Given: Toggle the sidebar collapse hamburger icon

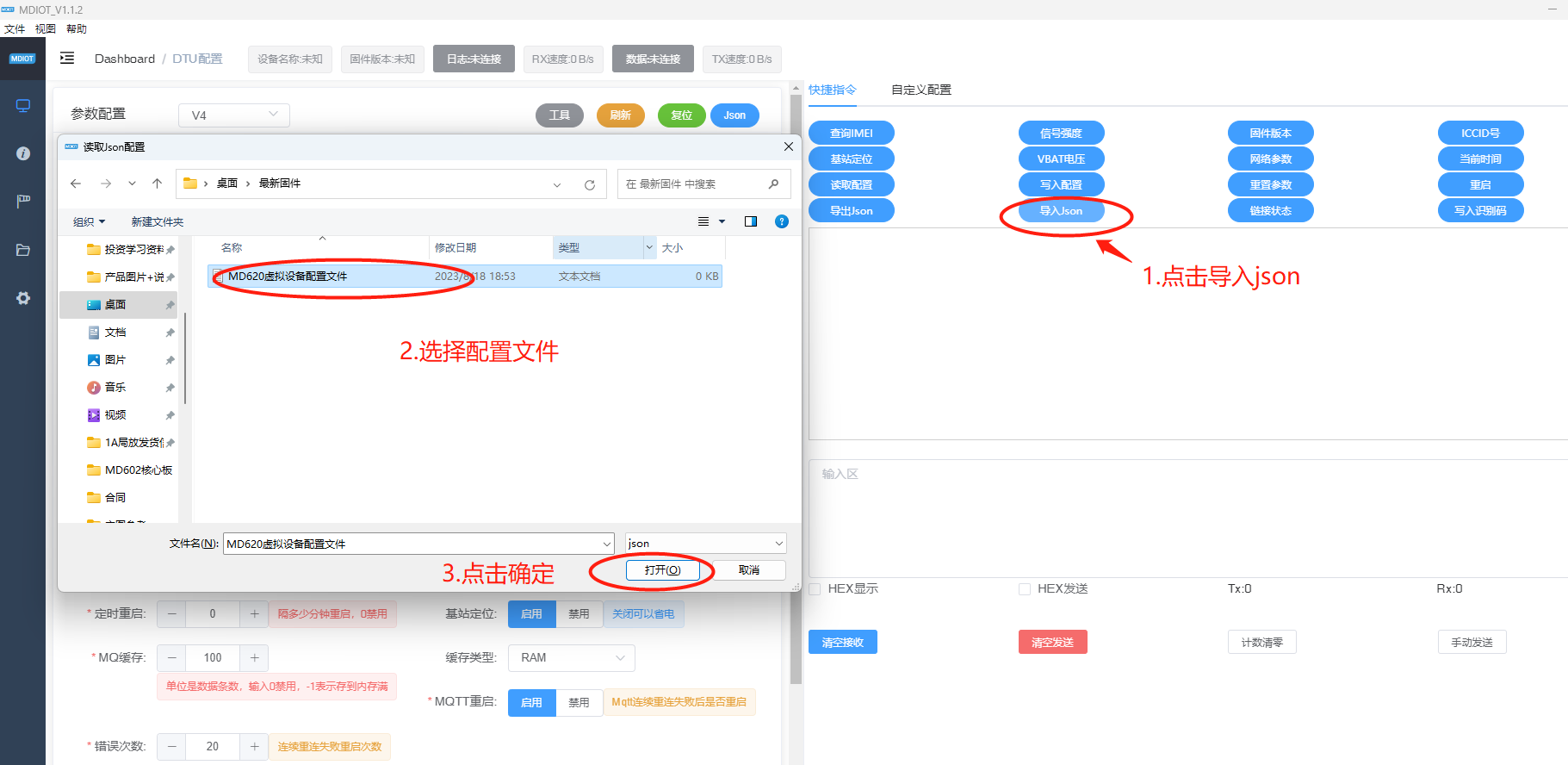Looking at the screenshot, I should pyautogui.click(x=67, y=59).
